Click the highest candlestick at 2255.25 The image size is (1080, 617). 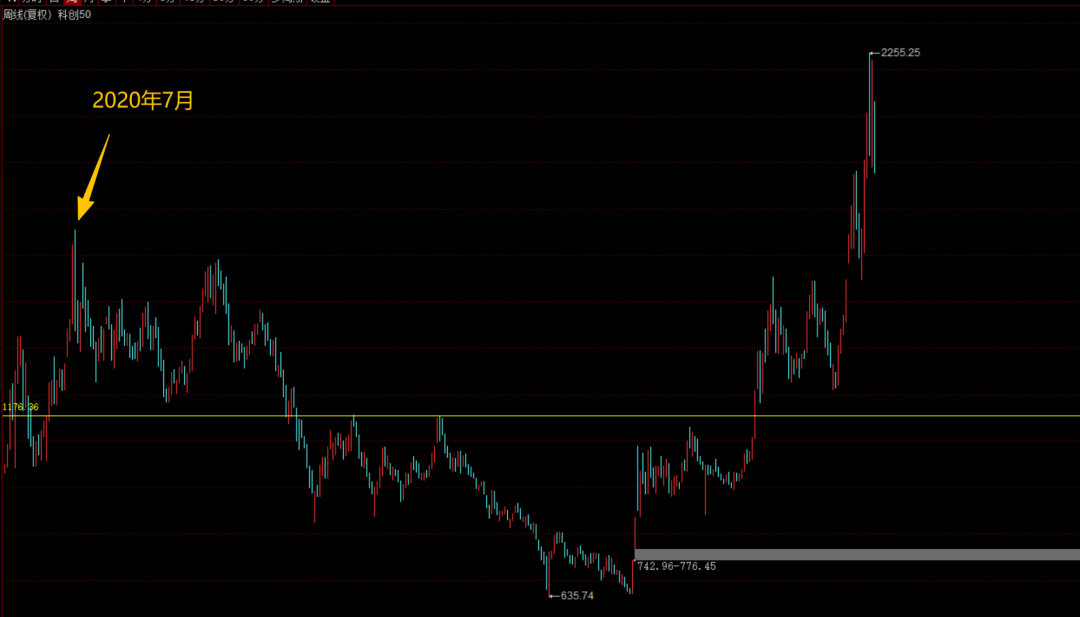871,105
